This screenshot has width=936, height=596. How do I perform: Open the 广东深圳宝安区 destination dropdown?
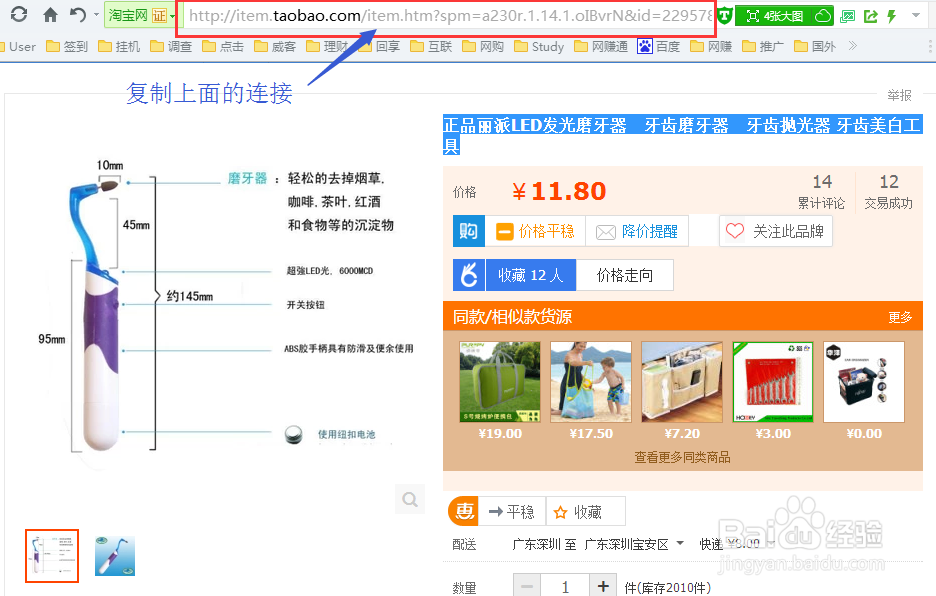tap(634, 544)
